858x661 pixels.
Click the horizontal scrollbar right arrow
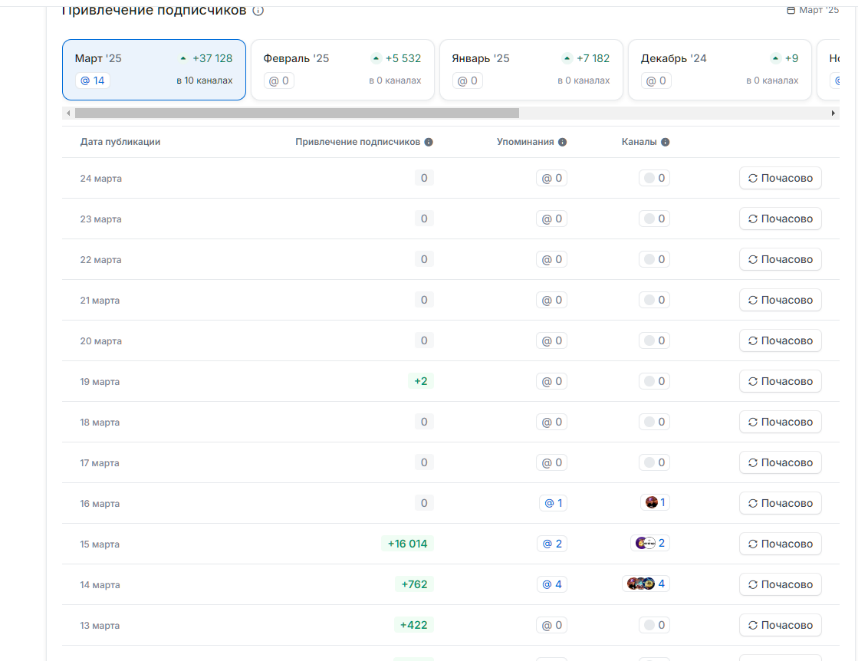click(834, 114)
